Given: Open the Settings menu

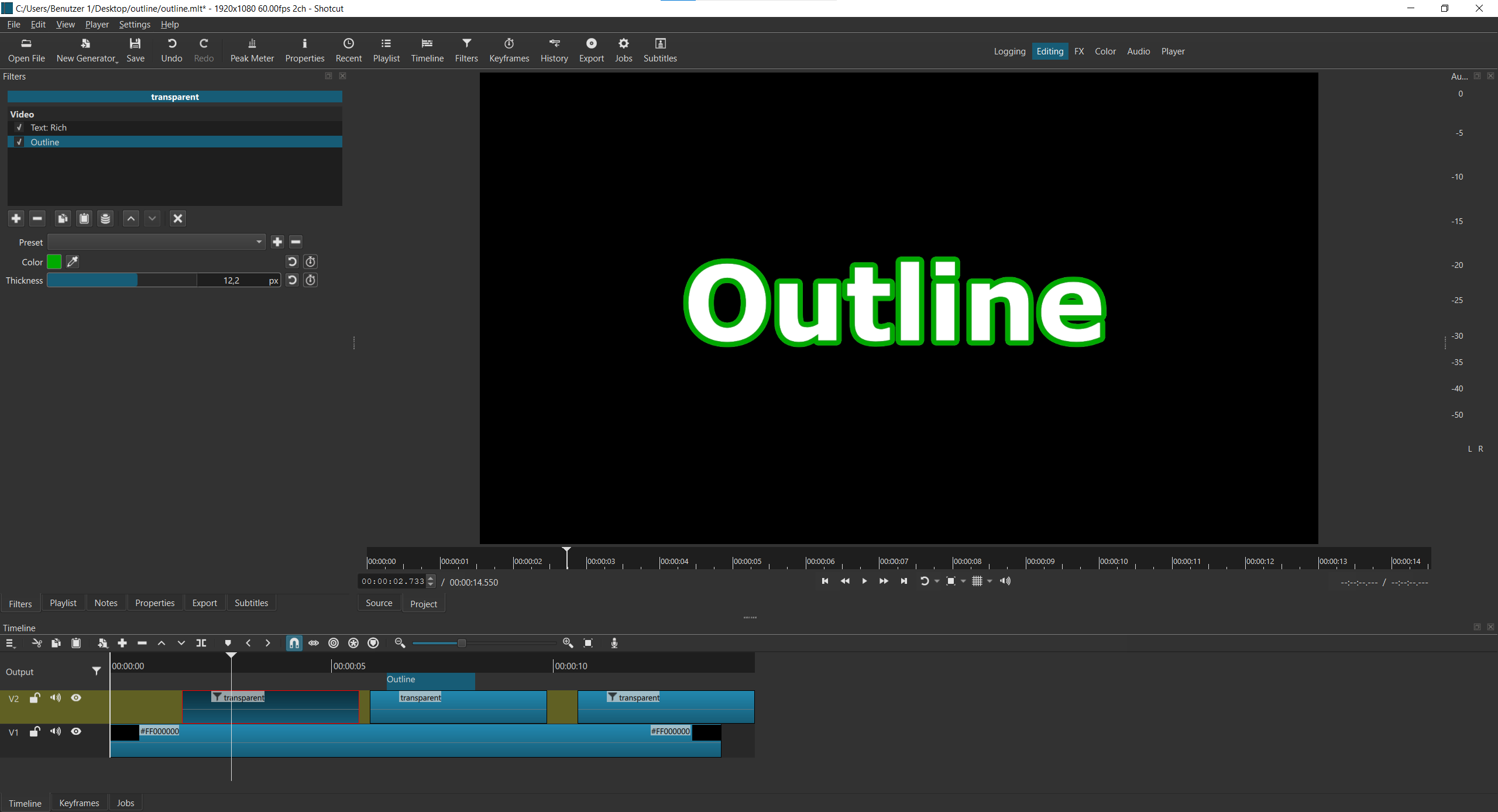Looking at the screenshot, I should (x=134, y=25).
